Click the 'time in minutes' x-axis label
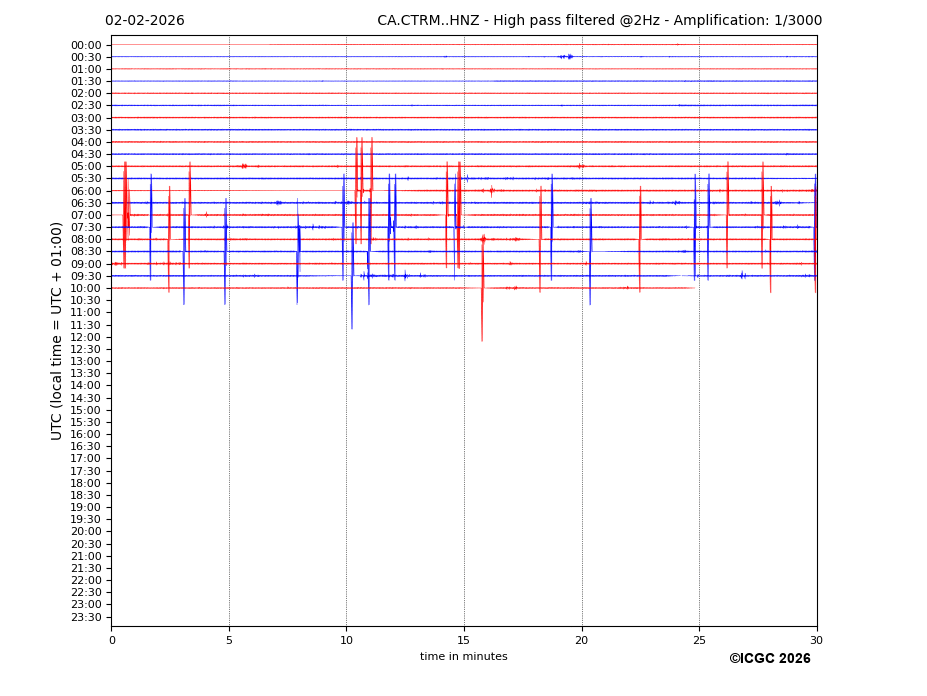 click(x=463, y=657)
